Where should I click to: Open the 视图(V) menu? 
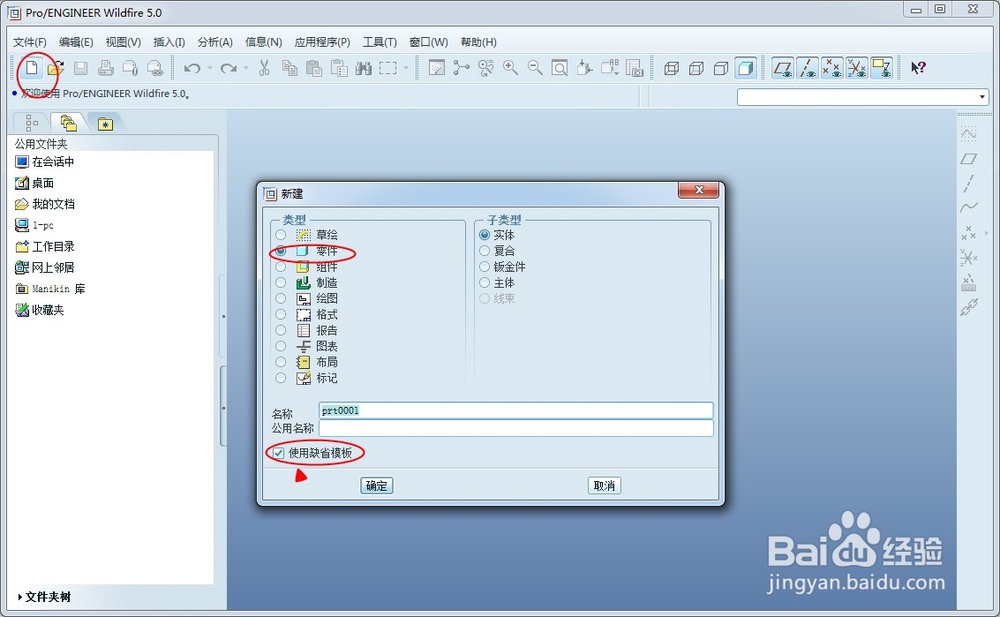[x=123, y=42]
